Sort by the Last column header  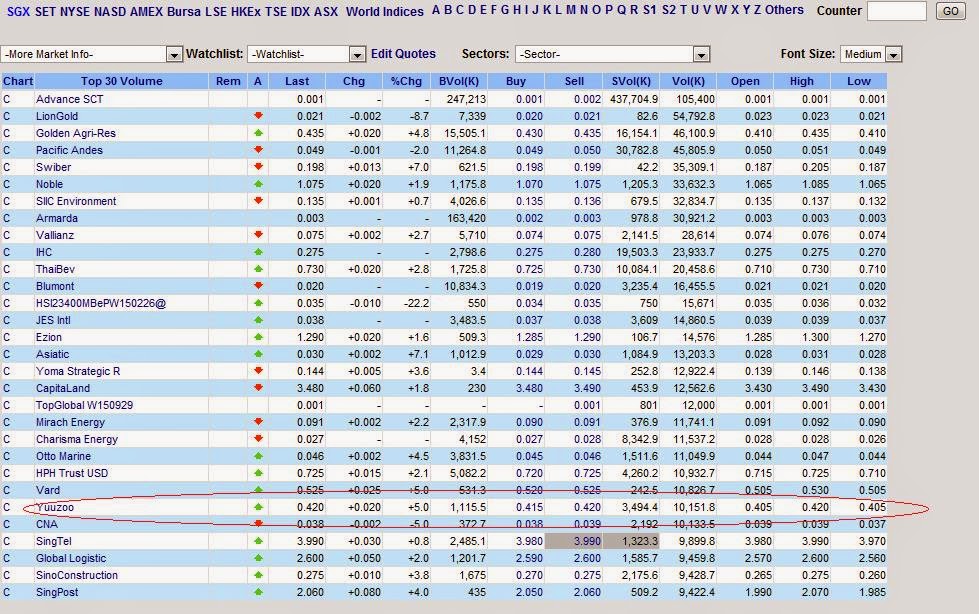pos(297,81)
